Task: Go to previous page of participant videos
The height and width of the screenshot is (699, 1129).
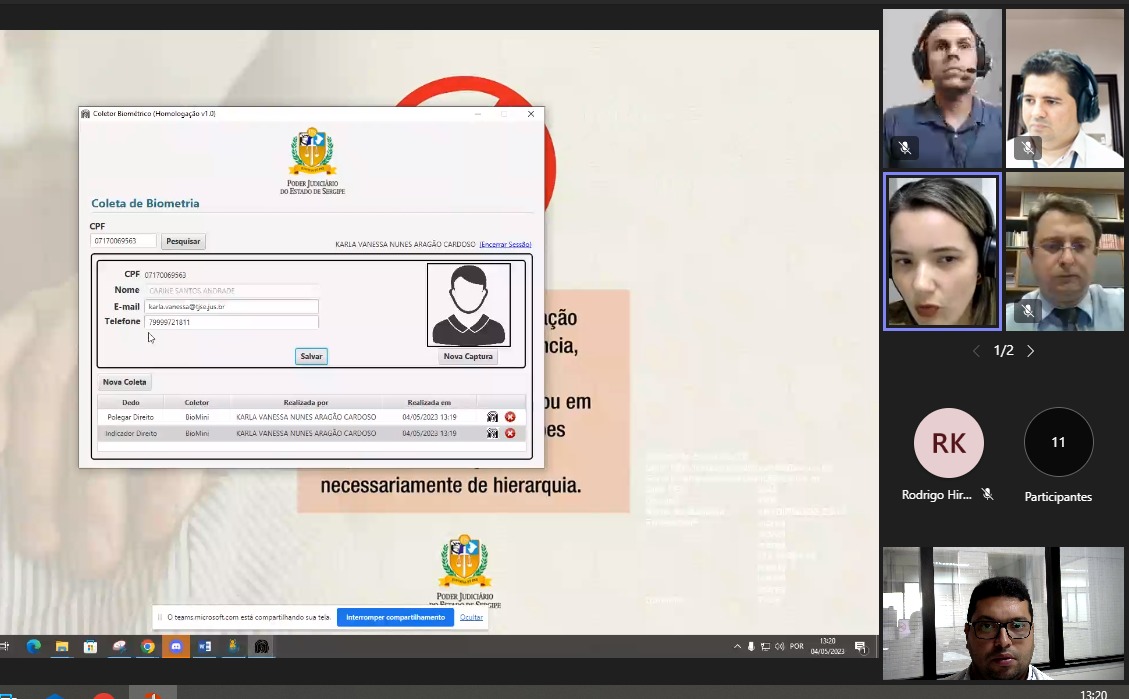Action: coord(977,351)
